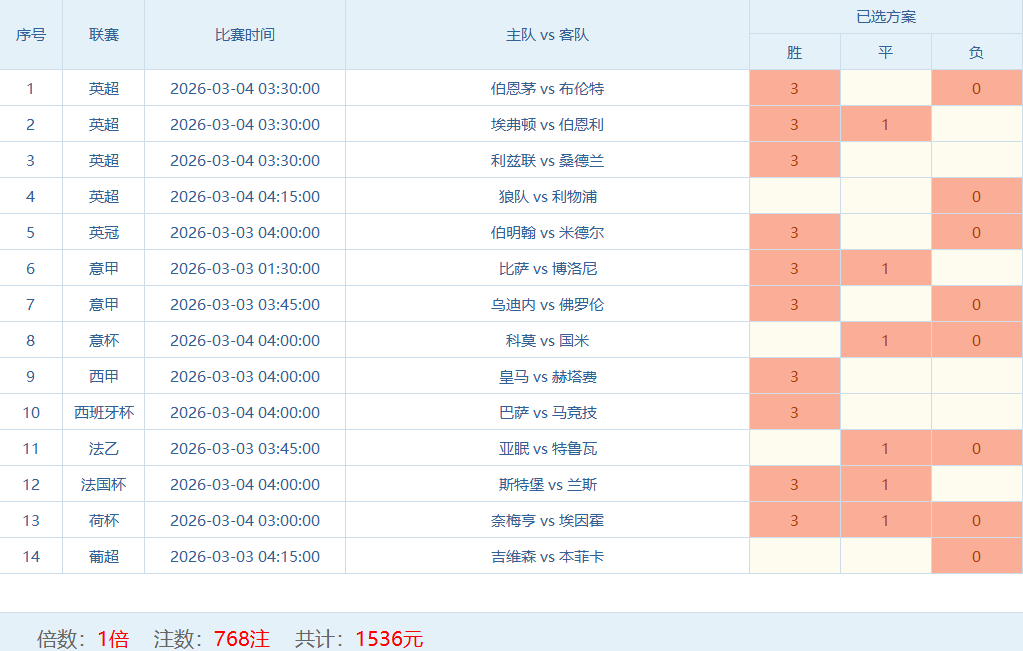The height and width of the screenshot is (651, 1023).
Task: Toggle the 负 pick for 奈梅亨 vs 埃因霍
Action: (976, 520)
